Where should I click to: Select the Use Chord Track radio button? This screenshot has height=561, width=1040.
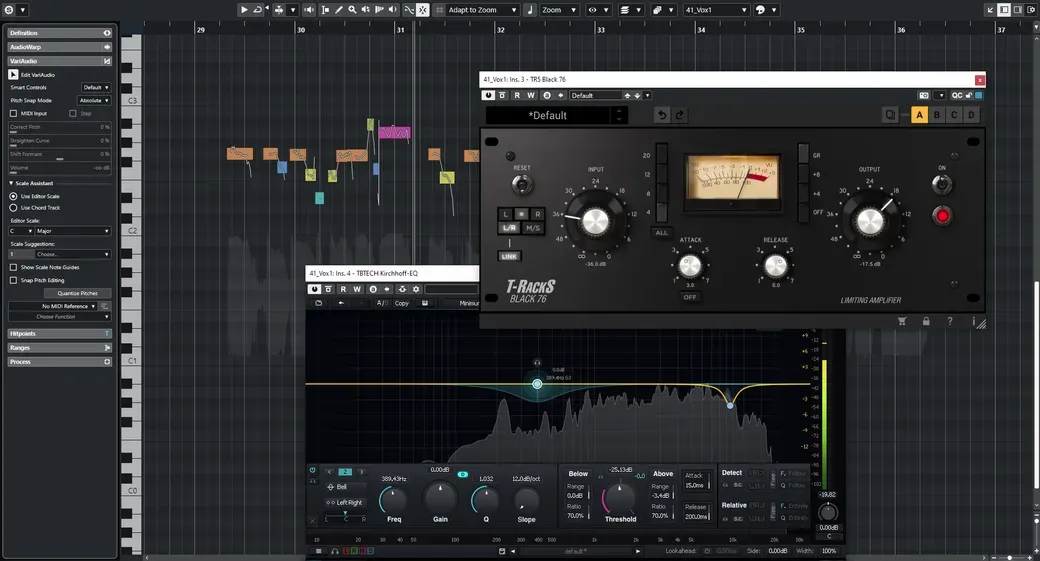pyautogui.click(x=13, y=208)
